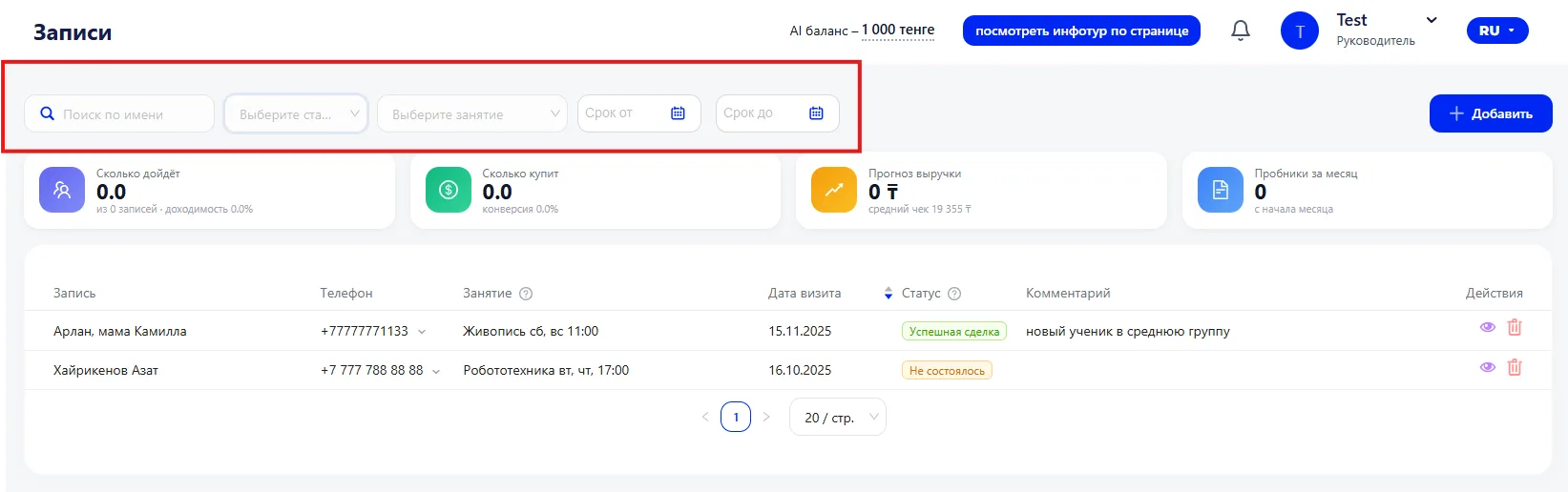Go to the previous page arrow

click(705, 417)
